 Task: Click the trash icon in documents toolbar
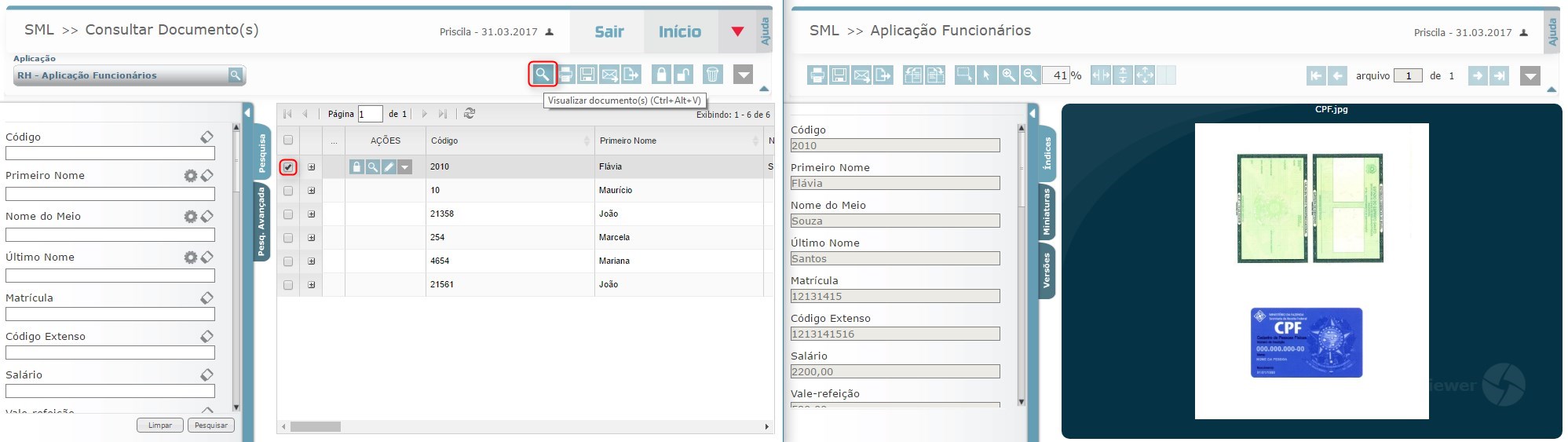712,75
